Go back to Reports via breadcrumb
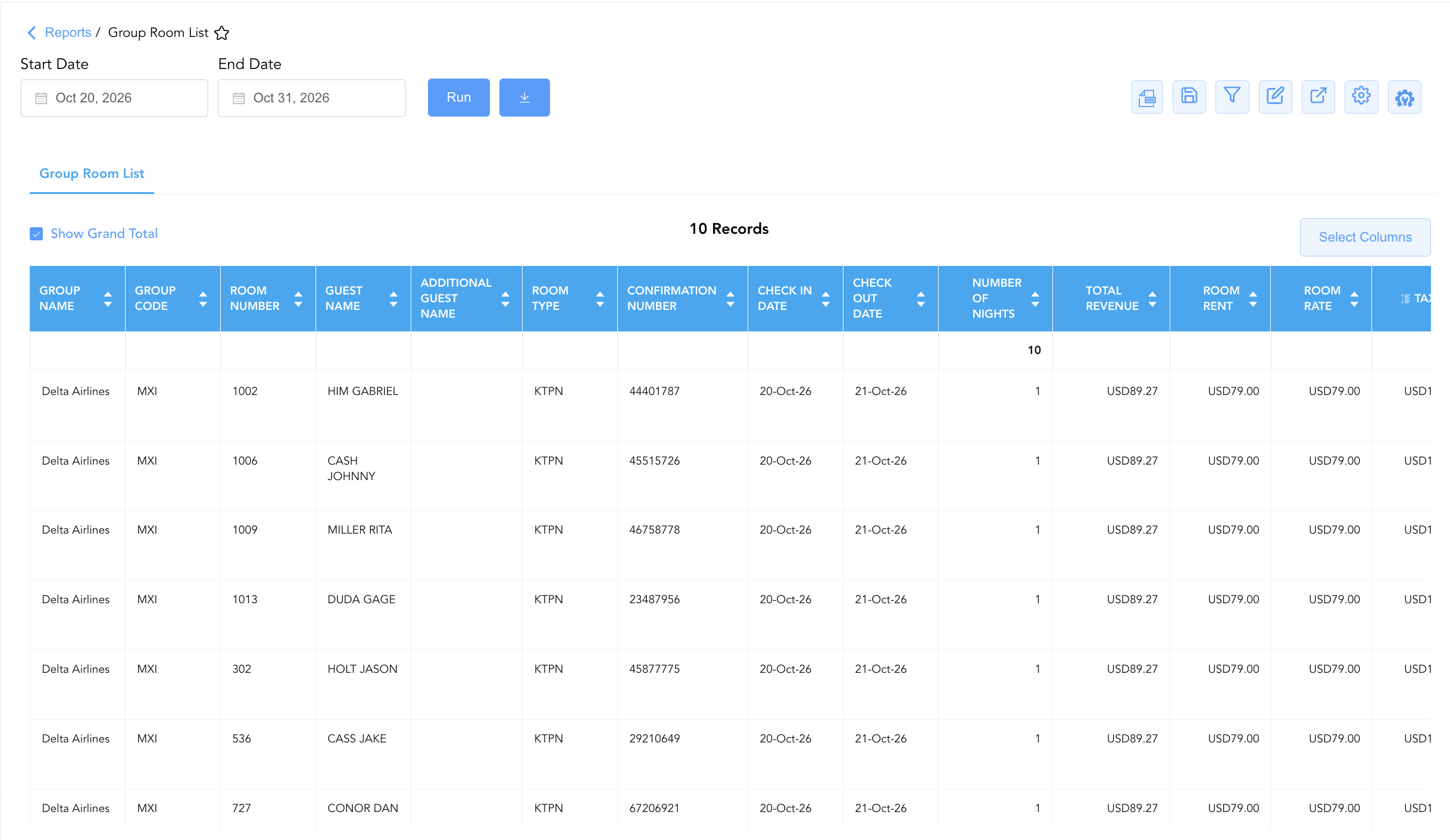 click(x=68, y=33)
